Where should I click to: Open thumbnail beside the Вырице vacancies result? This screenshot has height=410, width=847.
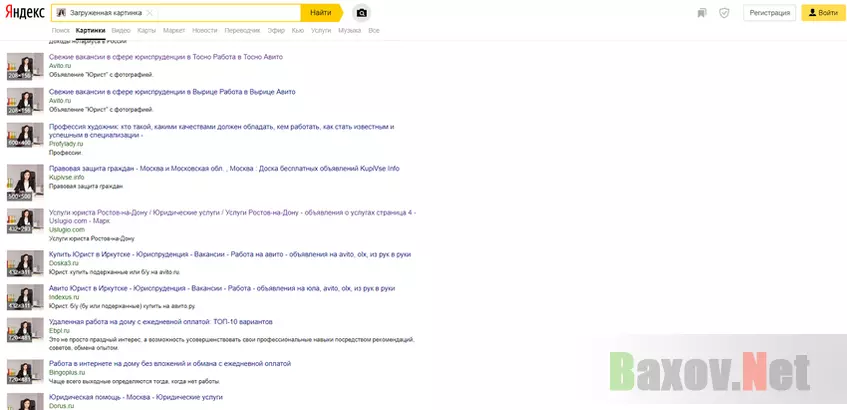[x=25, y=102]
